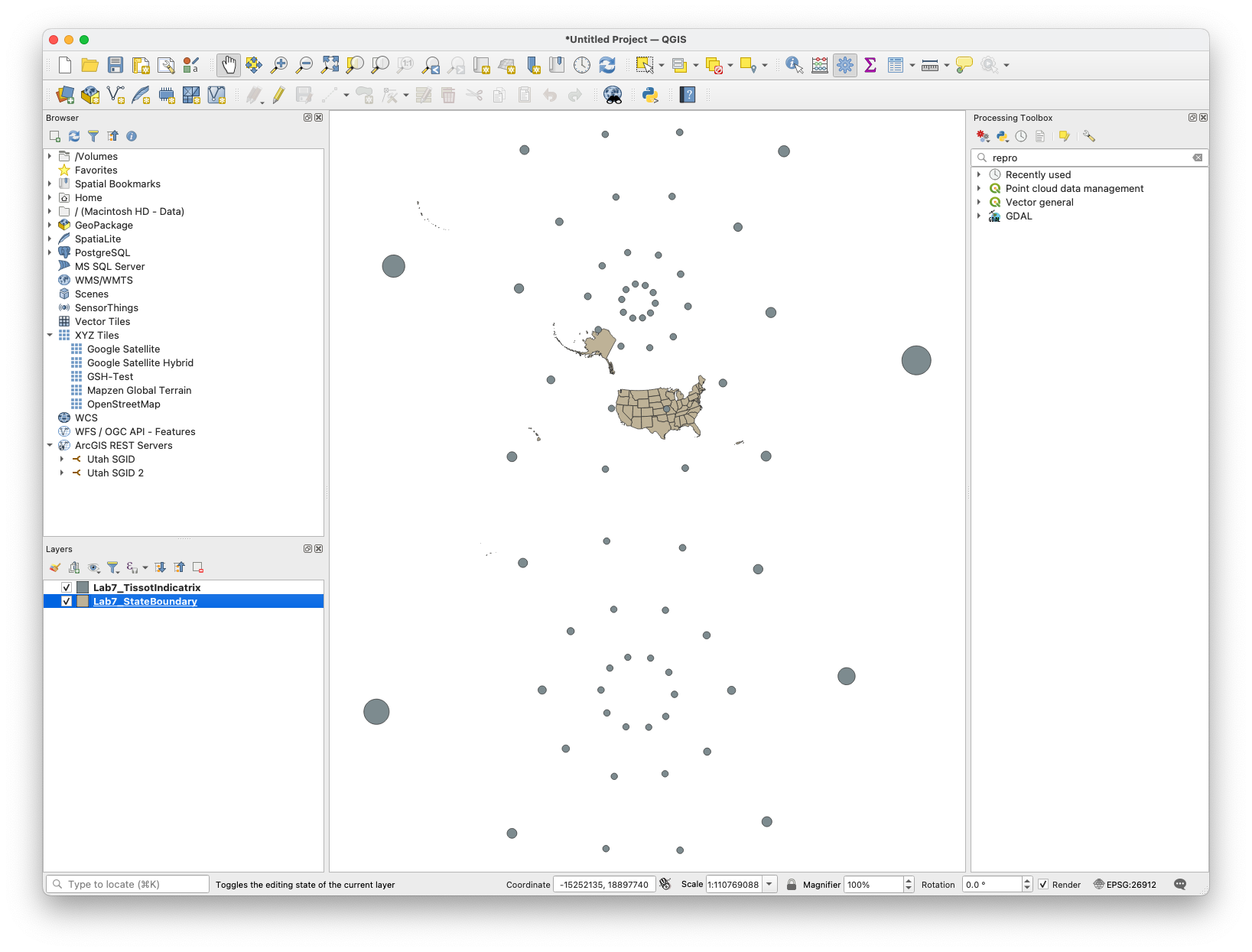Select the PostgreSQL browser item
Image resolution: width=1252 pixels, height=952 pixels.
point(102,252)
